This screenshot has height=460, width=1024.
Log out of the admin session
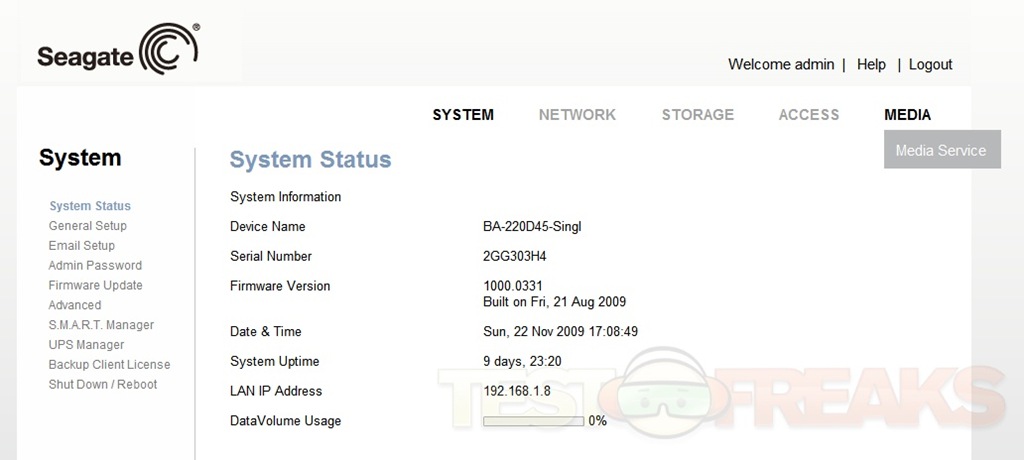pos(930,64)
